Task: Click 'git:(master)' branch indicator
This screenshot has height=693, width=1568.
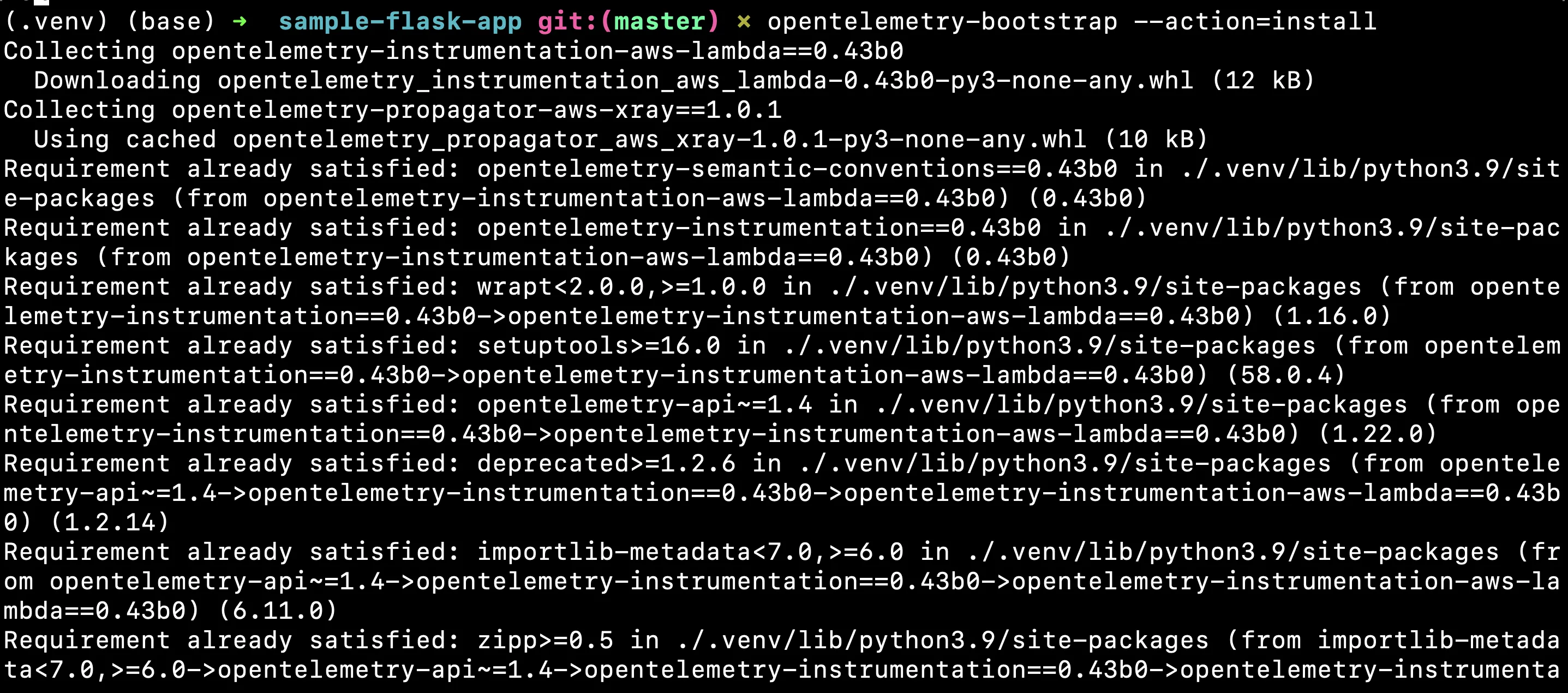Action: coord(628,22)
